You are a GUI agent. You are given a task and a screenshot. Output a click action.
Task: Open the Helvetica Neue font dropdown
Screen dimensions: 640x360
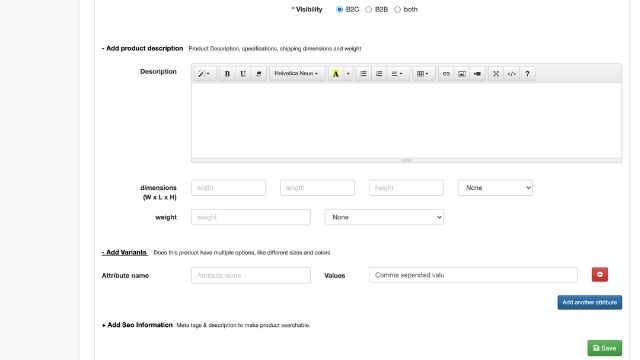pyautogui.click(x=297, y=74)
